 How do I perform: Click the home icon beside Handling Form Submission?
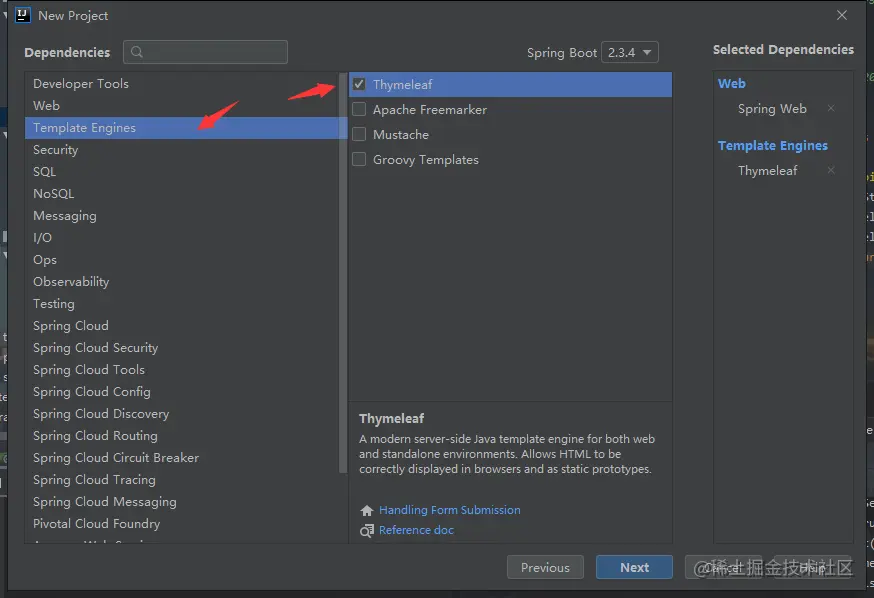coord(367,510)
